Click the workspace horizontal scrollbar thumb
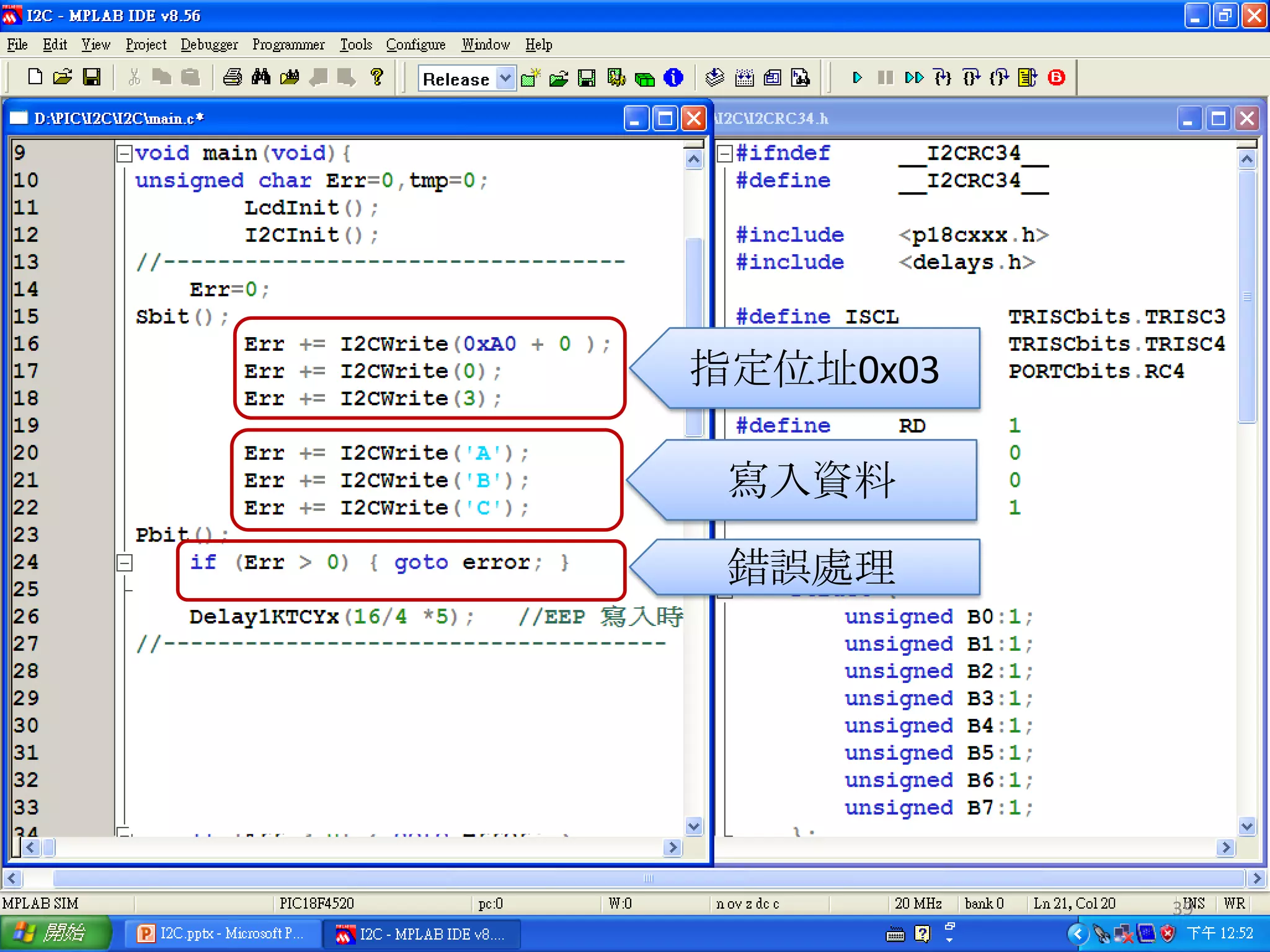Screen dimensions: 1270x952 tap(649, 878)
